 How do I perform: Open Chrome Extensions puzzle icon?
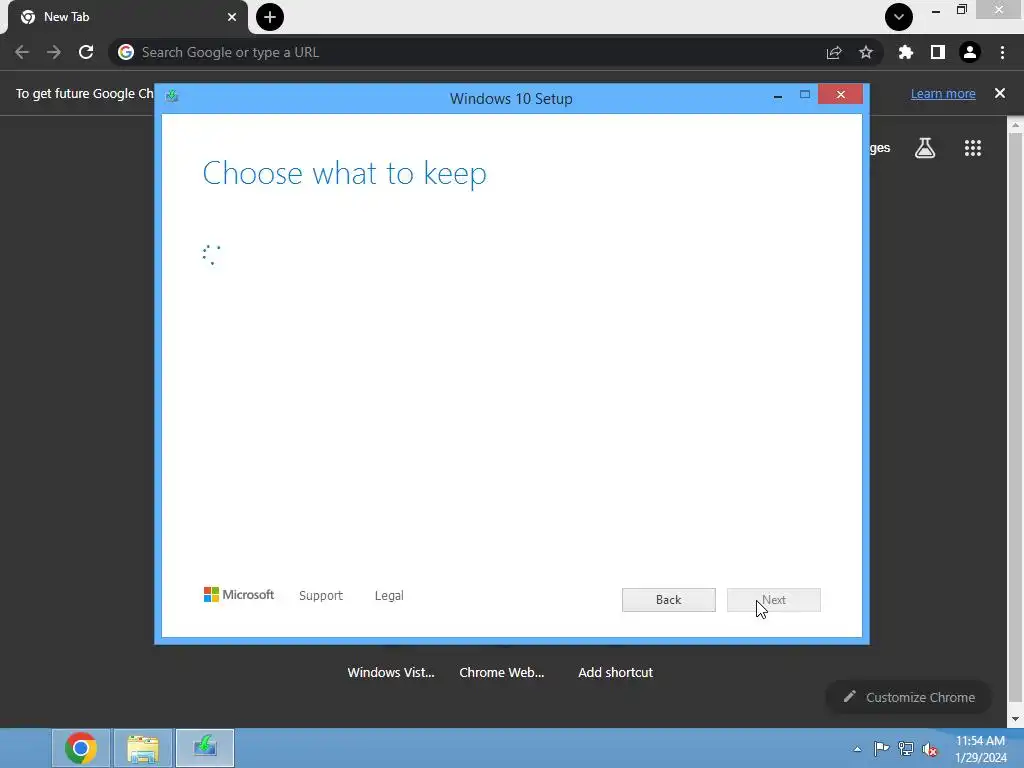905,52
